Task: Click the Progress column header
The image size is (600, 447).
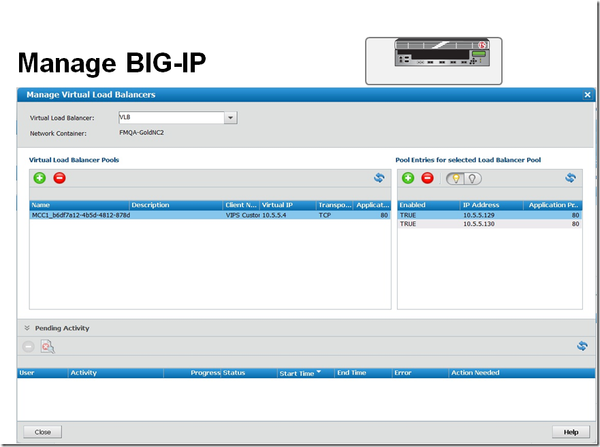Action: point(192,373)
